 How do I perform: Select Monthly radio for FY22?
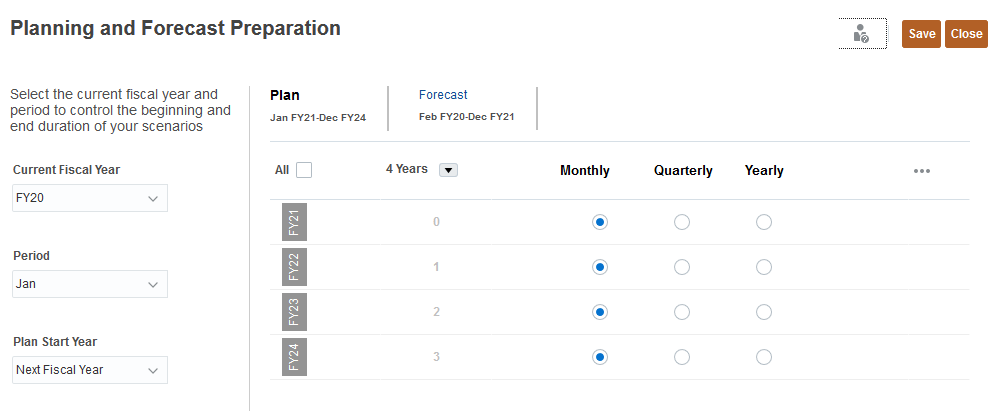[x=600, y=267]
